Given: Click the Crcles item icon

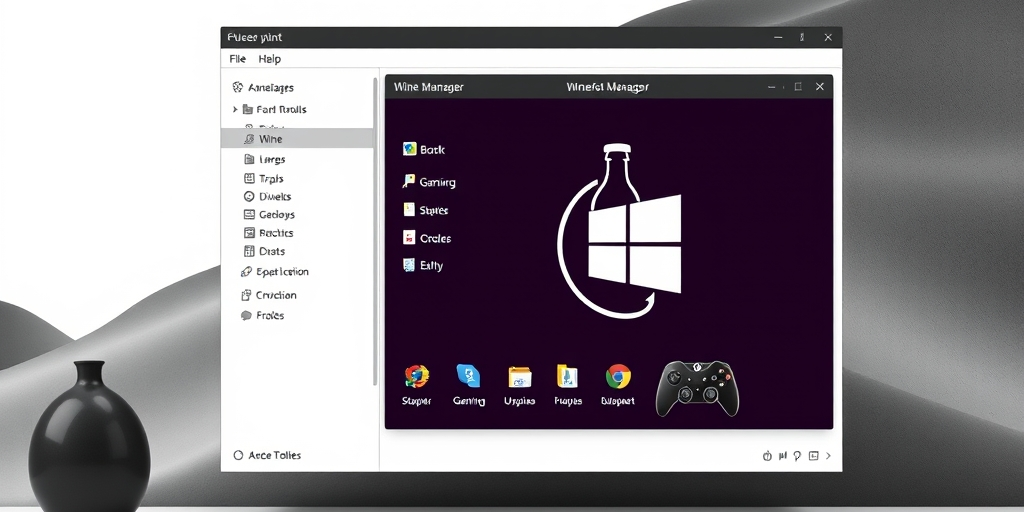Looking at the screenshot, I should [x=409, y=238].
